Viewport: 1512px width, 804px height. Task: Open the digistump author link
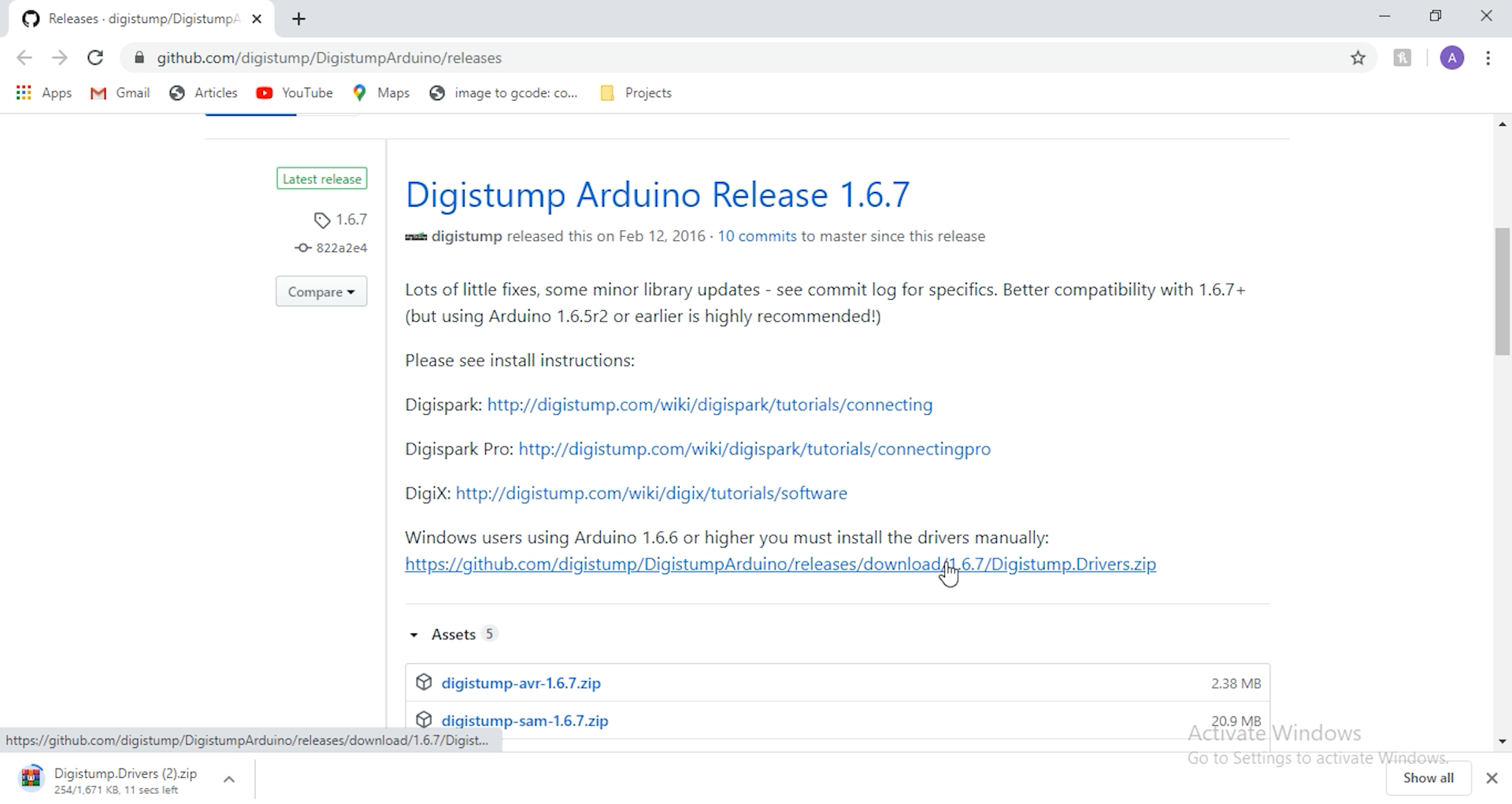pyautogui.click(x=466, y=236)
